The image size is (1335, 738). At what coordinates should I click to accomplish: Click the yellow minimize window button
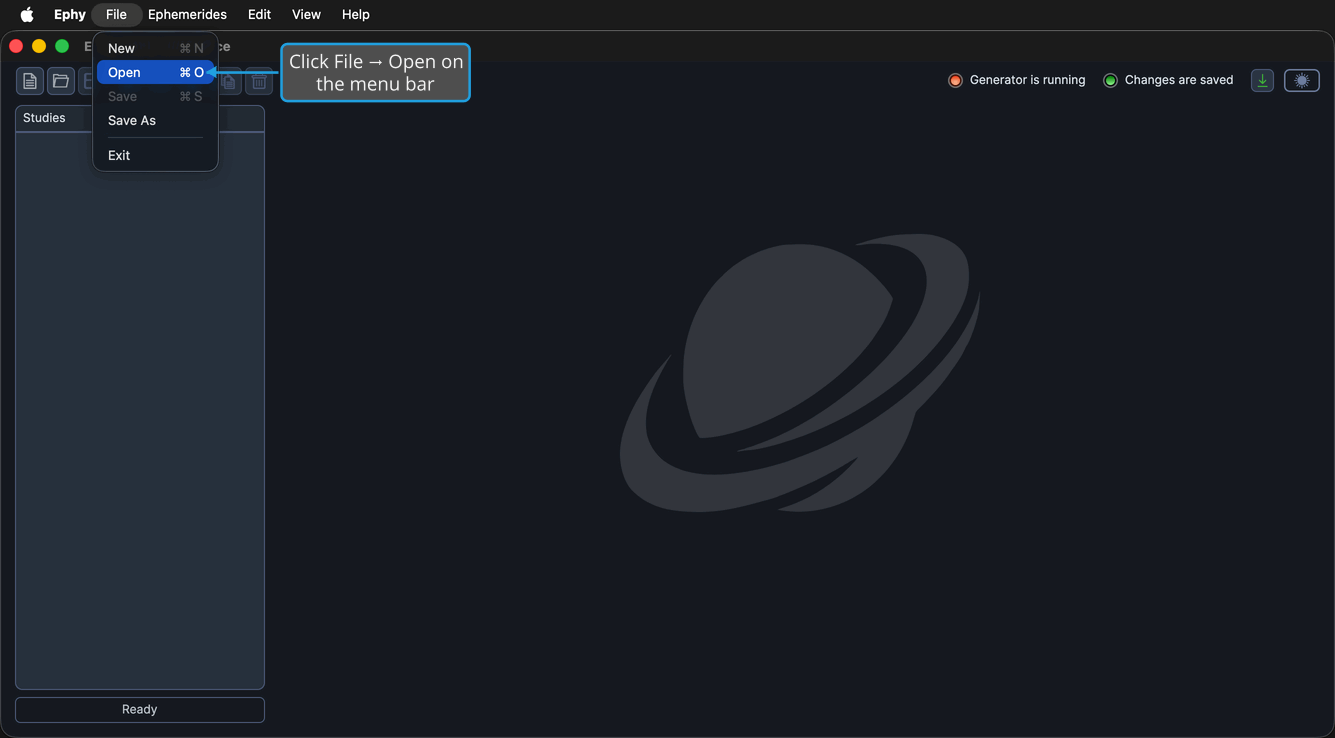[x=39, y=46]
